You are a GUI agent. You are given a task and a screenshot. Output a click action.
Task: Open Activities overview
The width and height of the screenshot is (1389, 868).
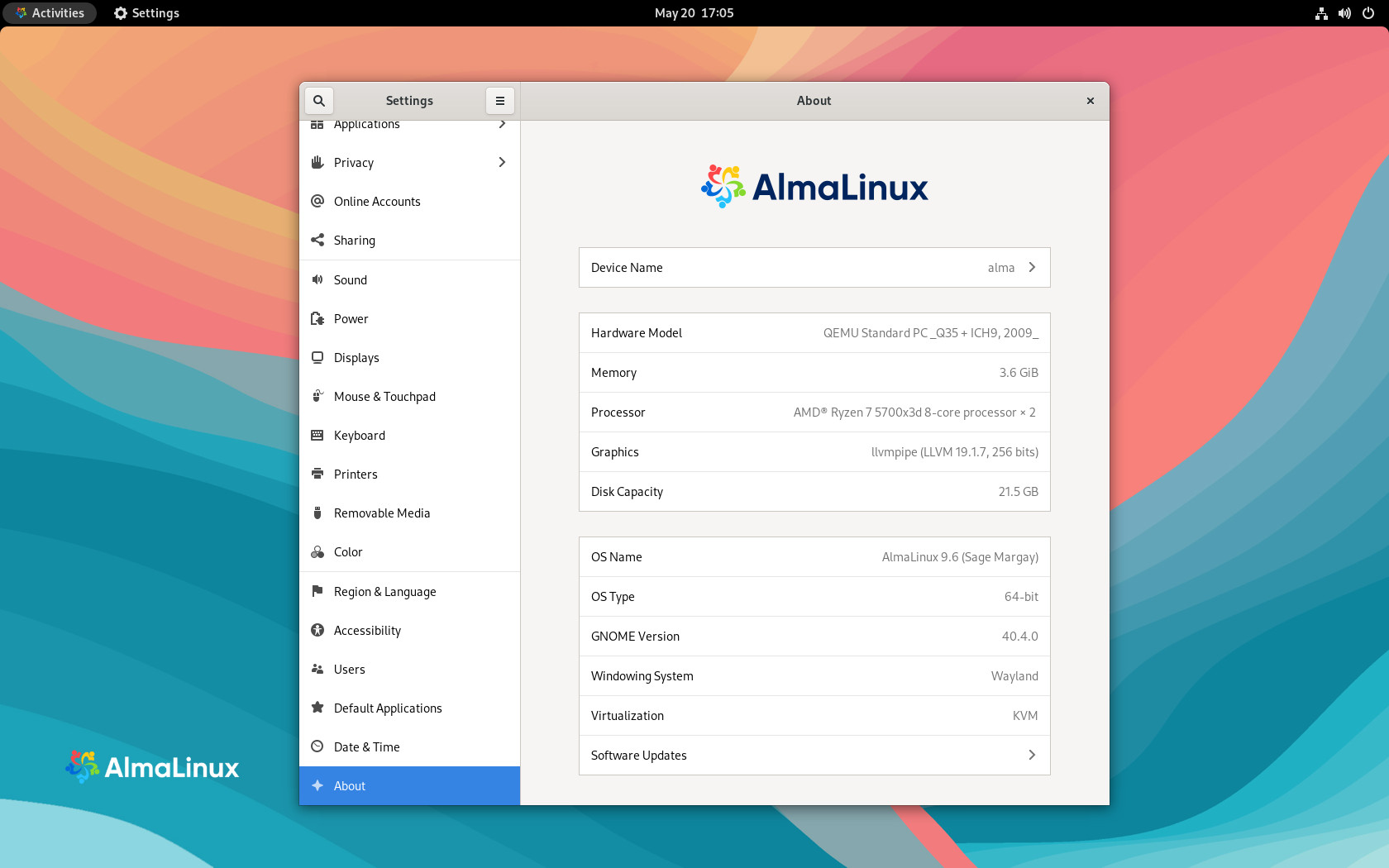pyautogui.click(x=50, y=13)
